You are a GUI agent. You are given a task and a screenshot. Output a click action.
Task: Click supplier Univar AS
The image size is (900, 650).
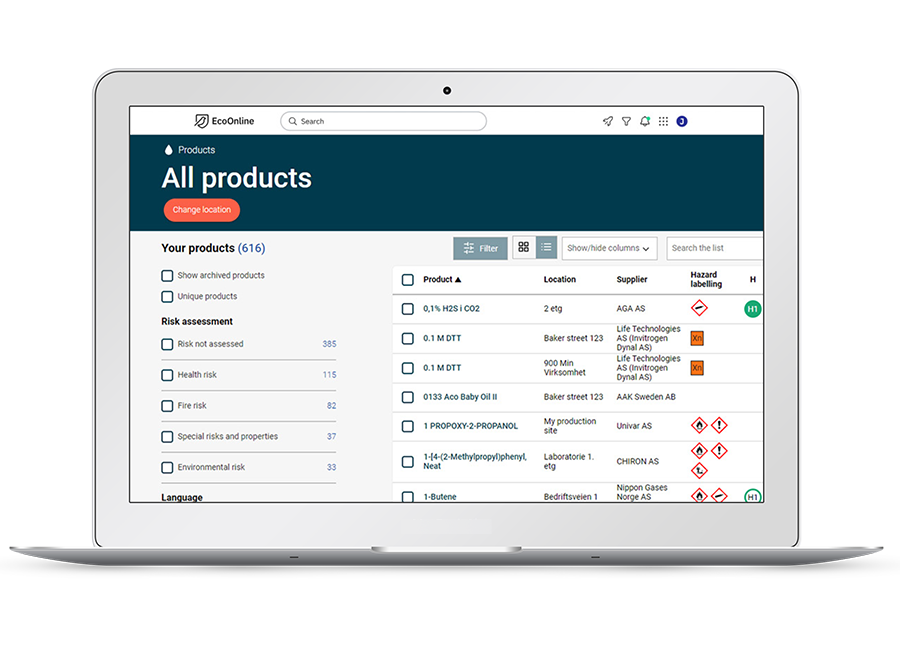(634, 426)
